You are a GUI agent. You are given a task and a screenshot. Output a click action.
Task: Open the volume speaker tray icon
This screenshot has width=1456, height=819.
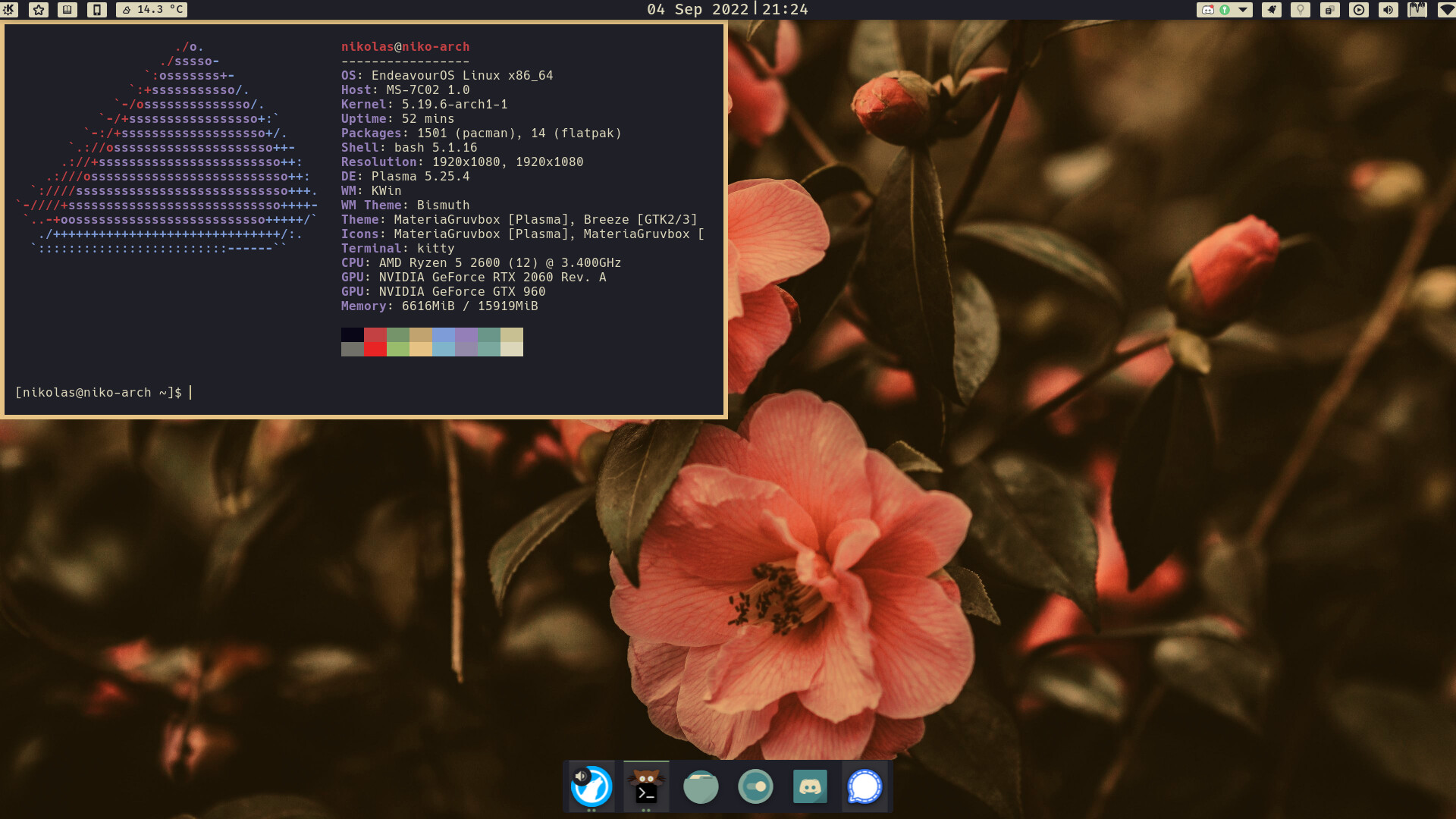tap(1389, 10)
